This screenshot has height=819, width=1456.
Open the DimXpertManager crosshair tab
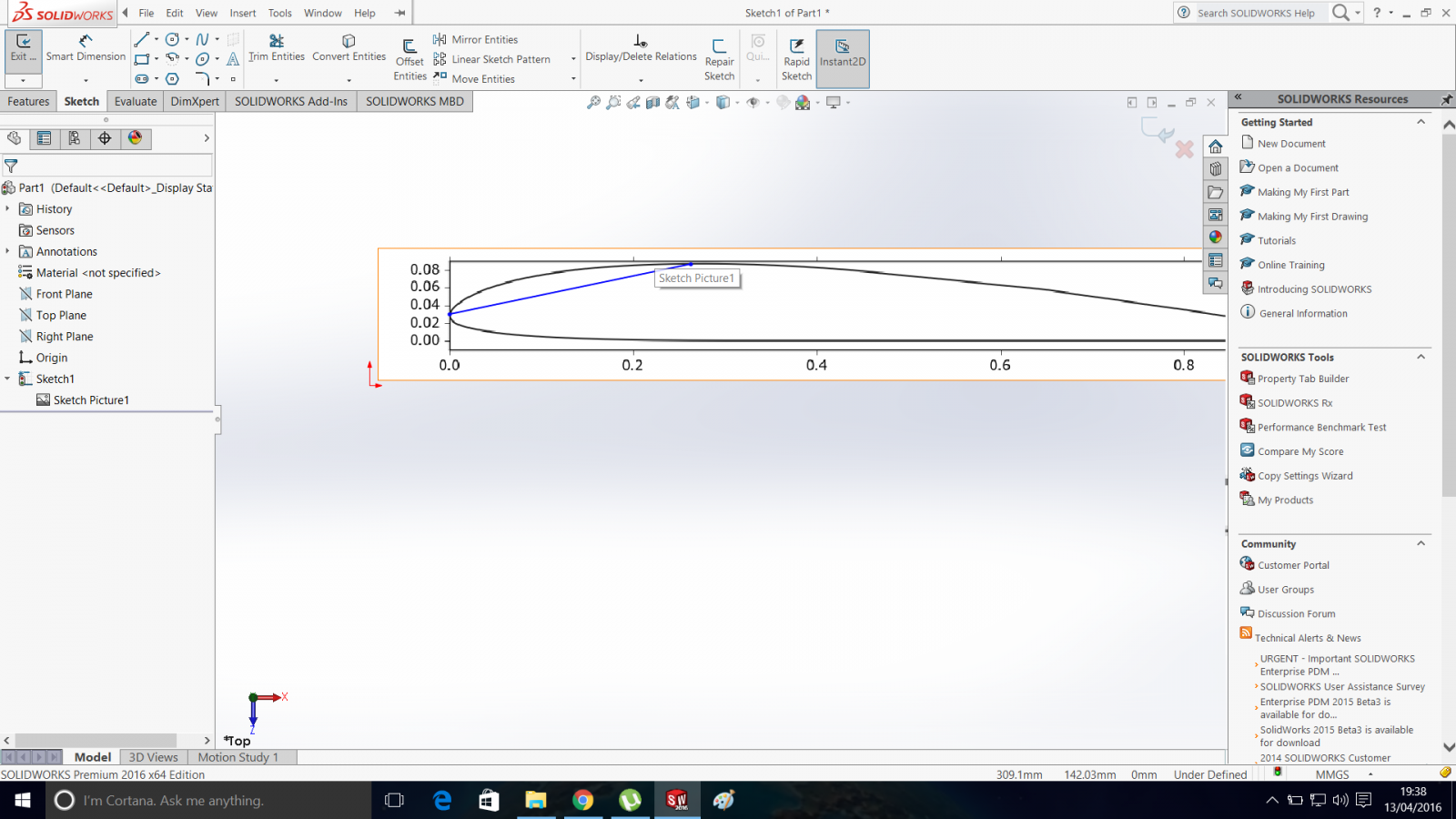coord(105,138)
